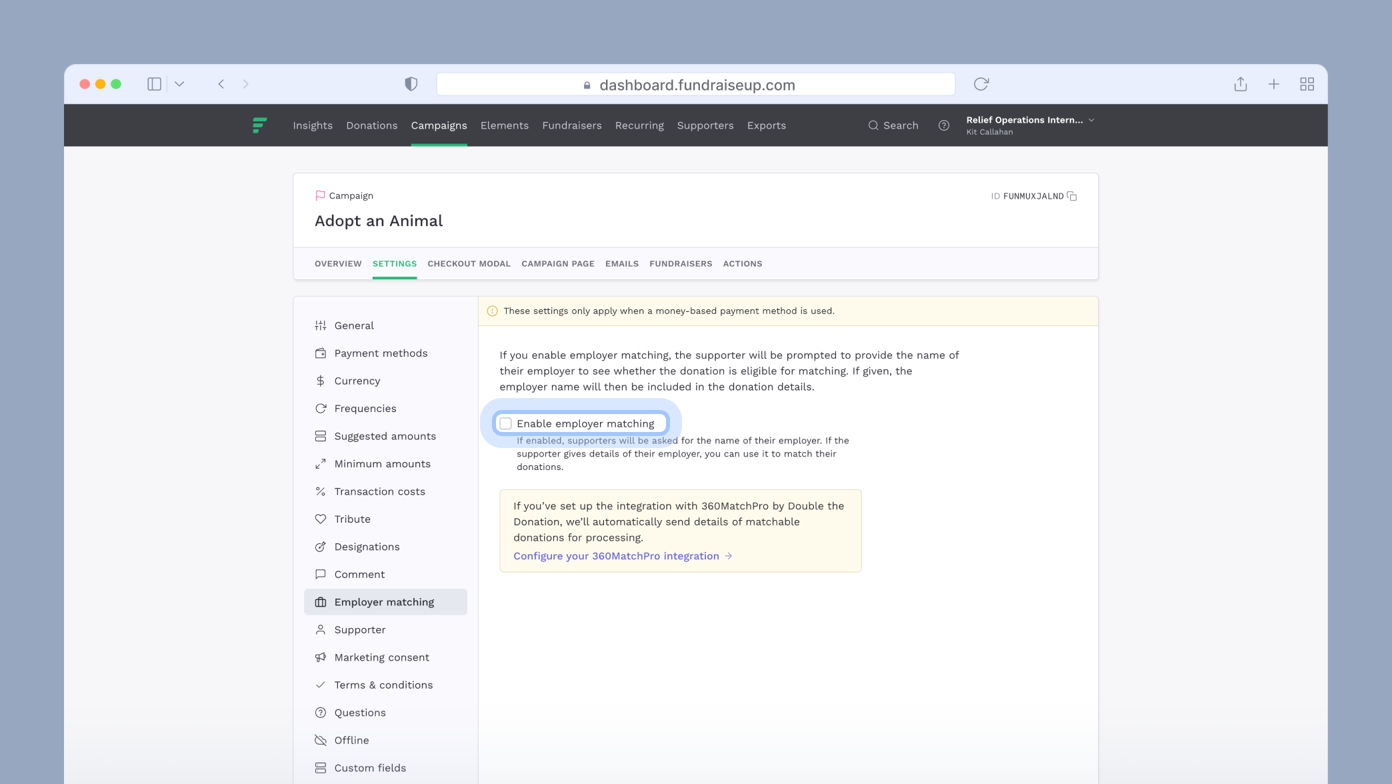
Task: Select the Currency dollar icon in the sidebar
Action: pyautogui.click(x=319, y=380)
